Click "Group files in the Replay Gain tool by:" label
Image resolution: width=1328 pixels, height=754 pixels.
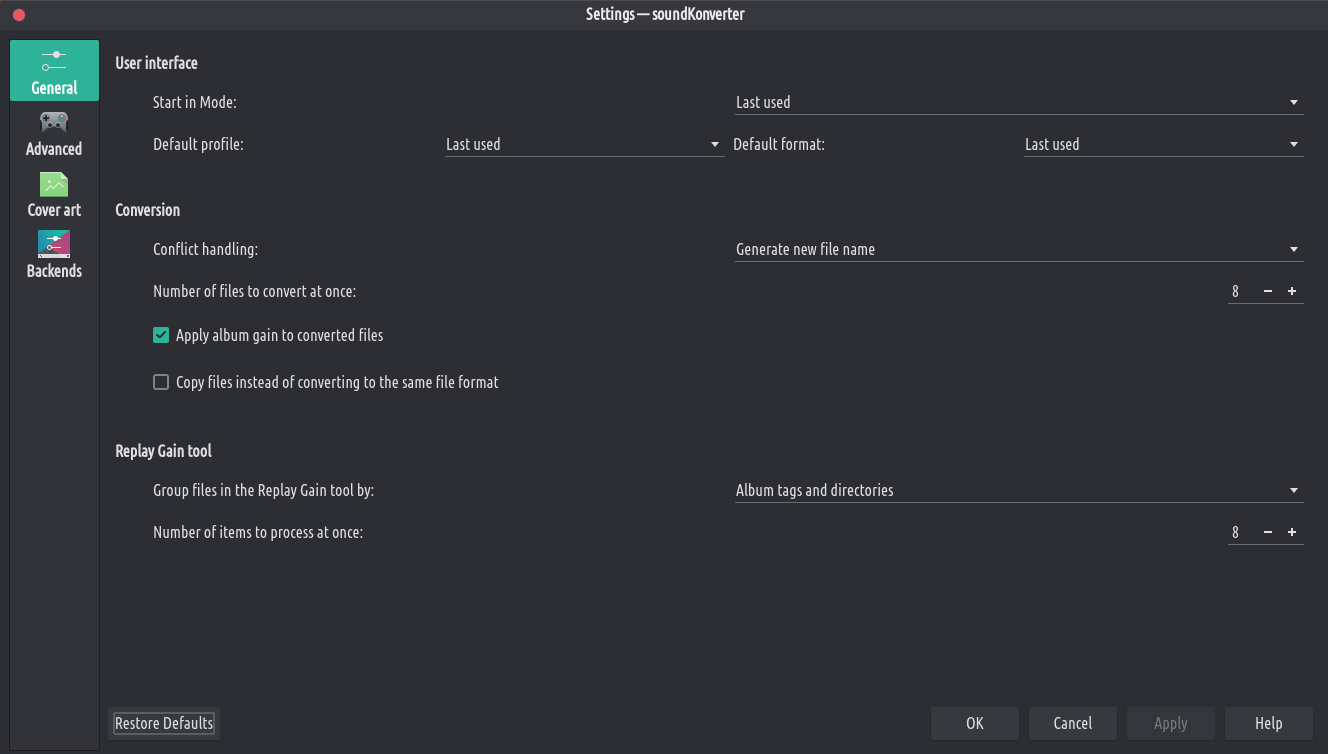(263, 490)
